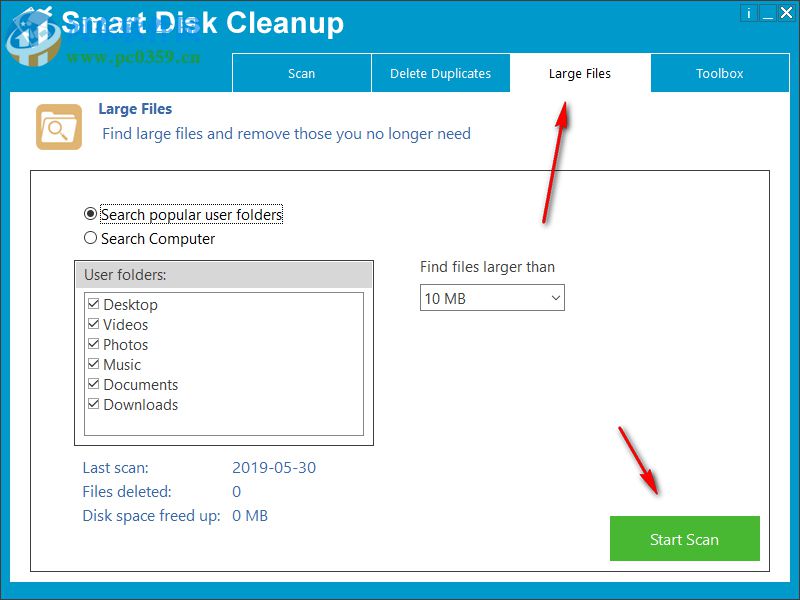Select the Large Files tab
The width and height of the screenshot is (800, 600).
[x=579, y=73]
